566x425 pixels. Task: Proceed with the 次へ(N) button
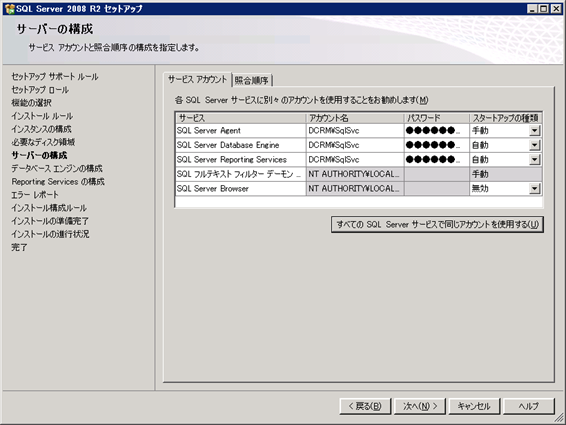(420, 406)
